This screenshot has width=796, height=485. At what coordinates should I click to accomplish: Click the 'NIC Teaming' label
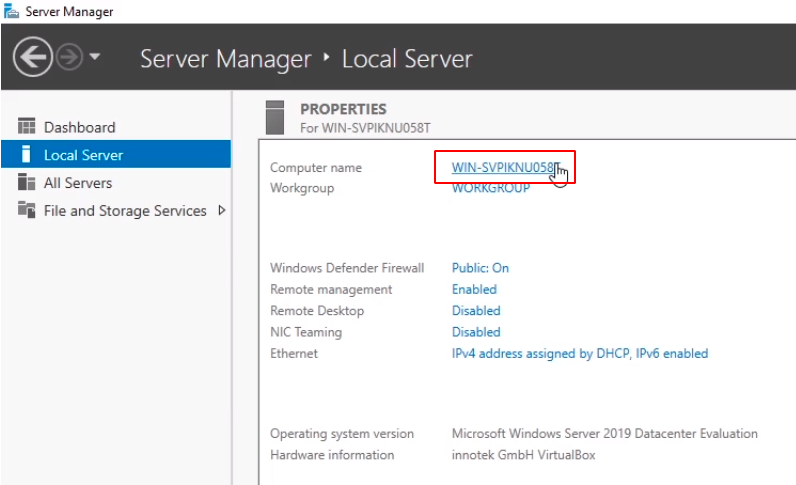pyautogui.click(x=306, y=332)
